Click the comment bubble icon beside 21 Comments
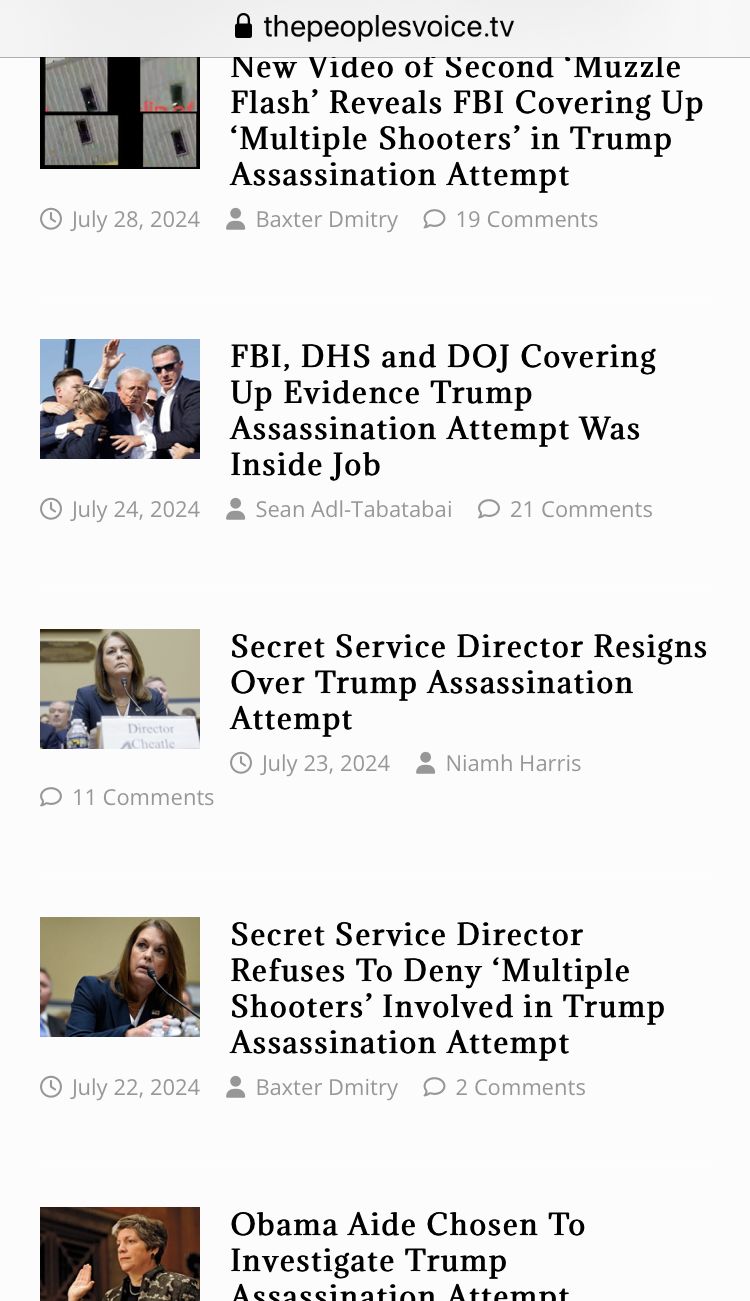 pos(488,509)
